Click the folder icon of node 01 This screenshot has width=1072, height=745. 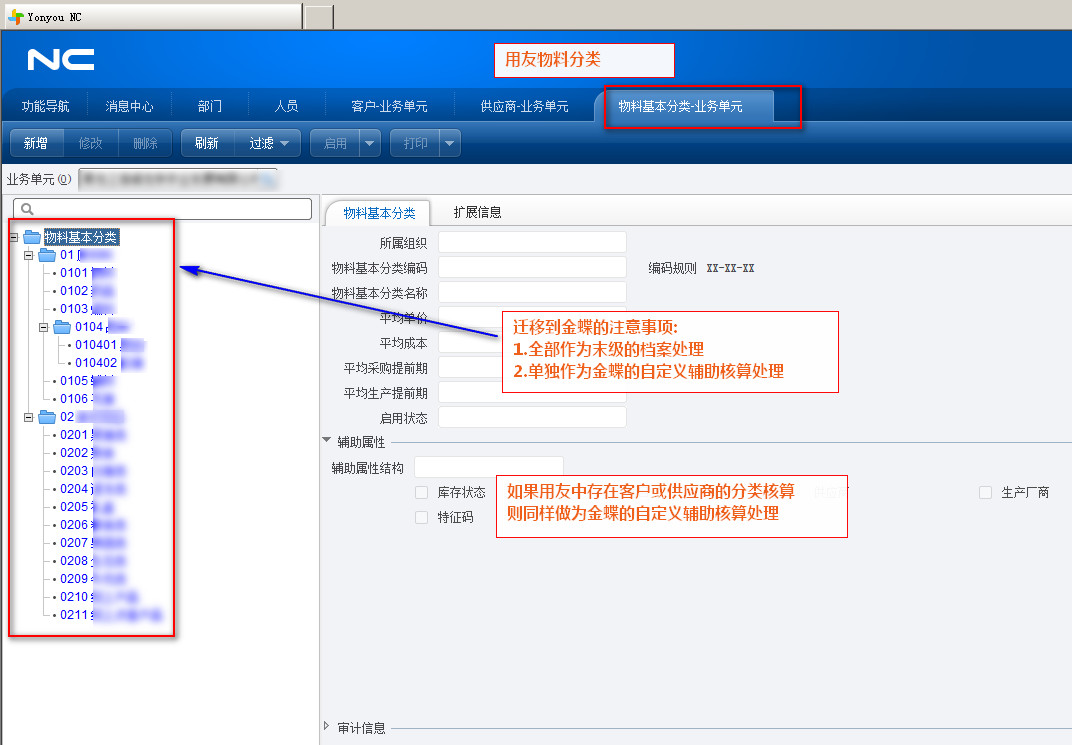pyautogui.click(x=47, y=255)
